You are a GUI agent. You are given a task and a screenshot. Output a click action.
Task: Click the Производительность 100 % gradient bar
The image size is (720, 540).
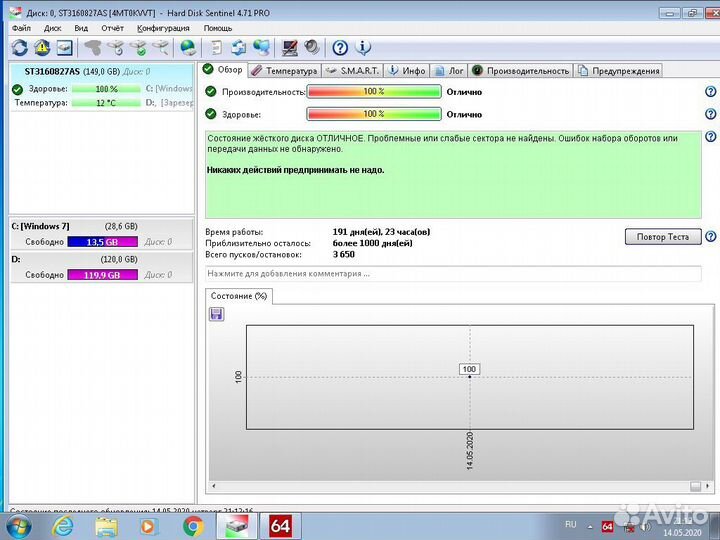coord(374,91)
